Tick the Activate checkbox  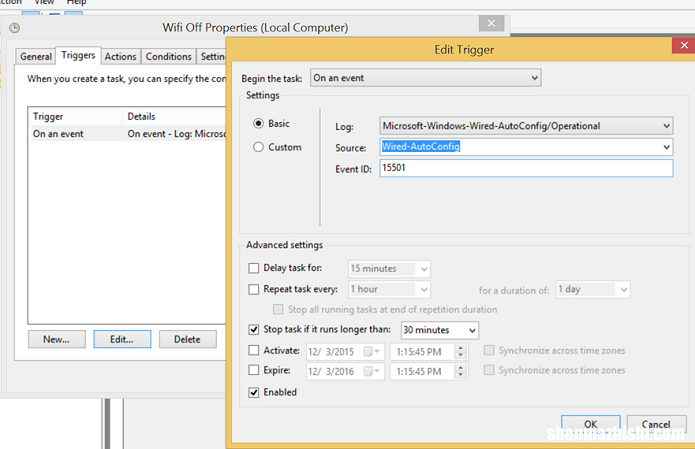pos(254,350)
